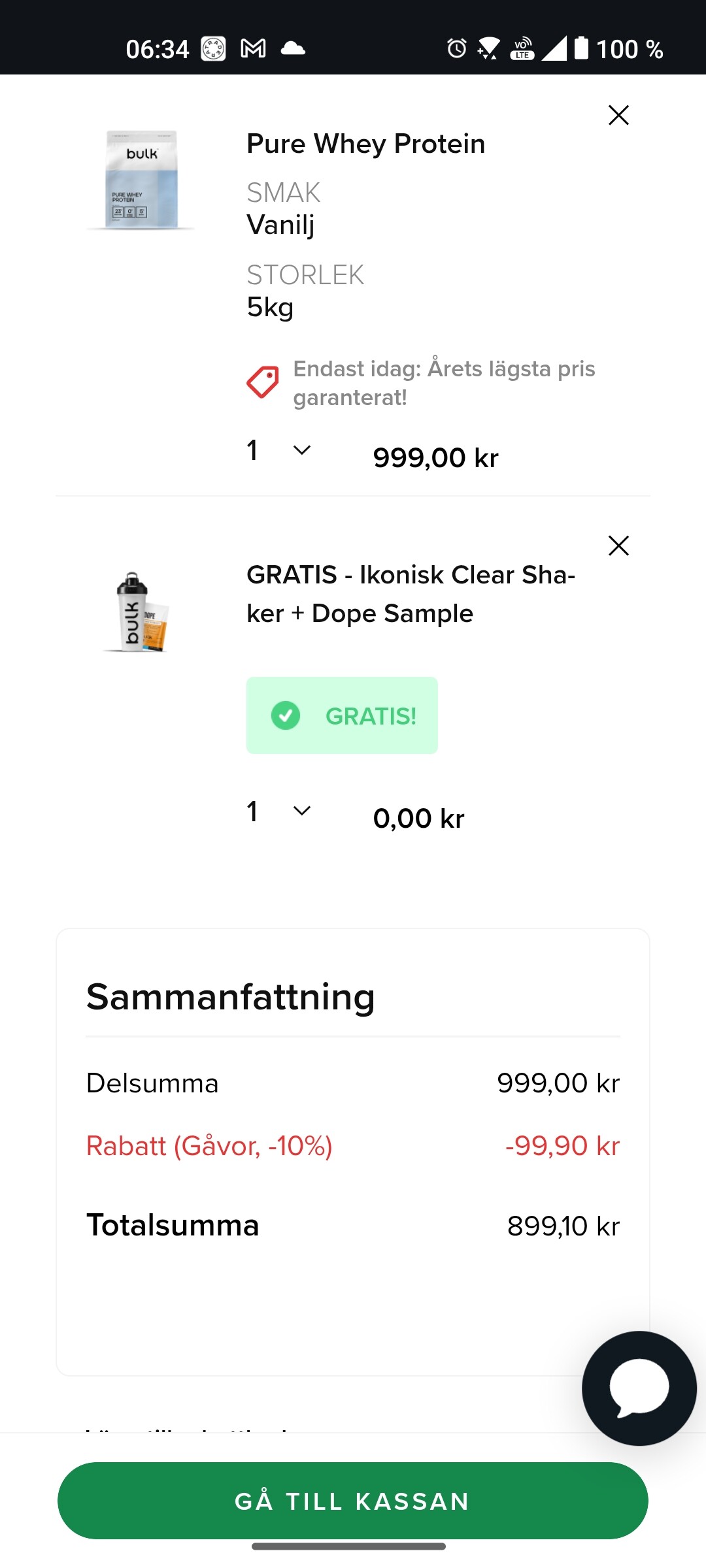This screenshot has height=1568, width=706.
Task: Tap the Gmail notification icon in status bar
Action: pos(253,48)
